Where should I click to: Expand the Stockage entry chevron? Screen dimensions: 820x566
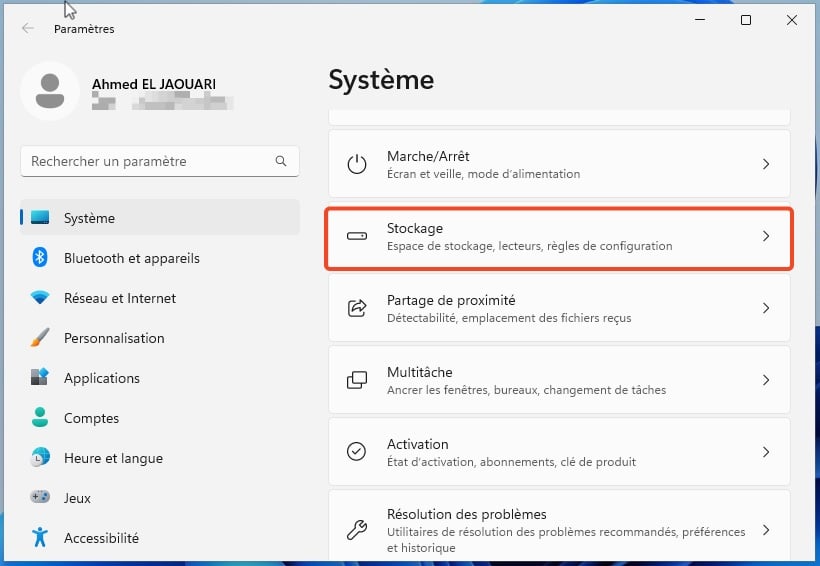(766, 236)
